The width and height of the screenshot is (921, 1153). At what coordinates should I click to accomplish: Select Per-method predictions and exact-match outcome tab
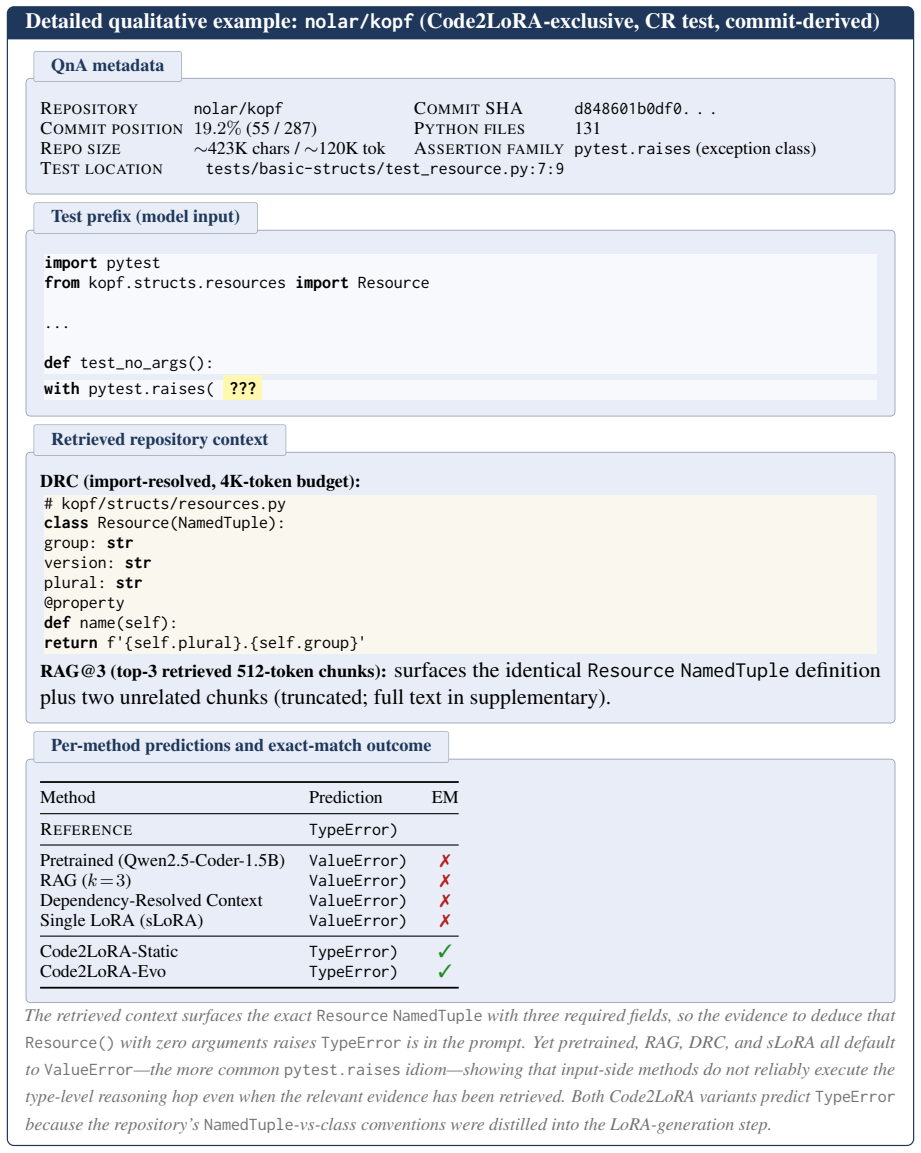pyautogui.click(x=241, y=746)
